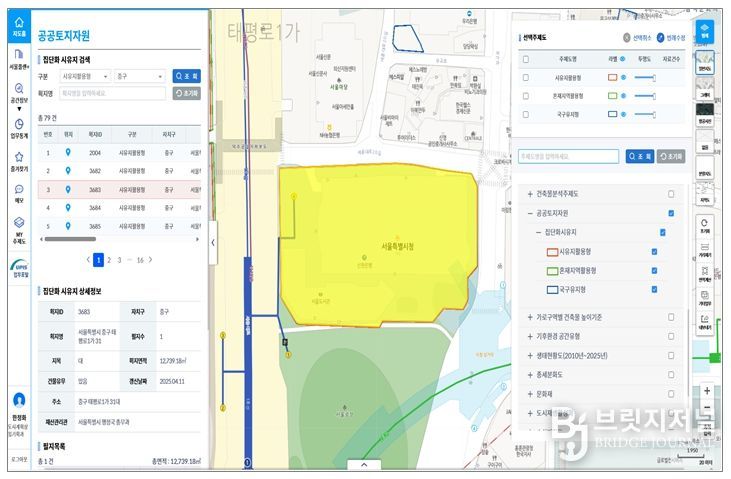Uncheck the 공공토지자원 layer checkbox
Image resolution: width=731 pixels, height=479 pixels.
670,213
